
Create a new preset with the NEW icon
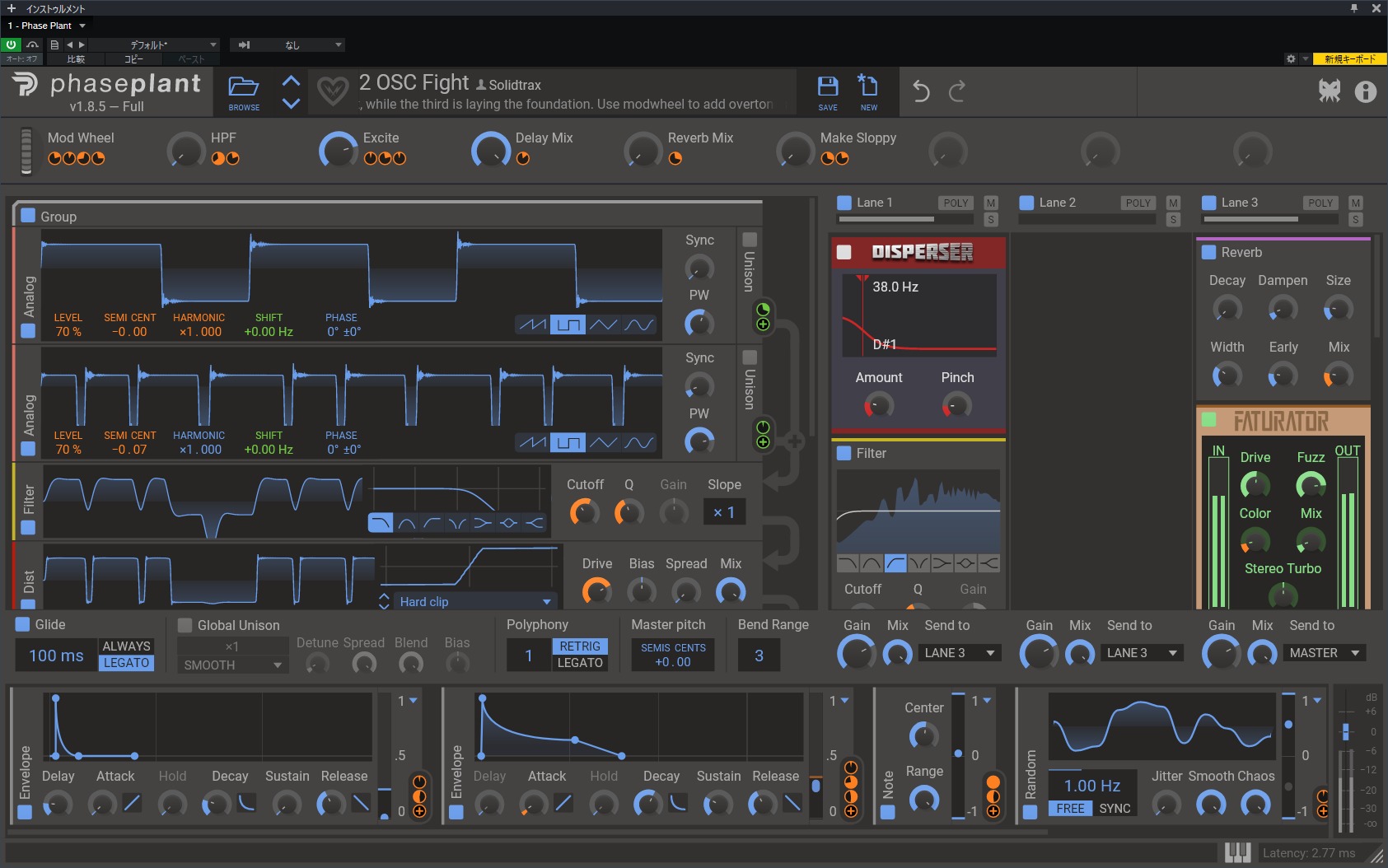click(x=868, y=91)
